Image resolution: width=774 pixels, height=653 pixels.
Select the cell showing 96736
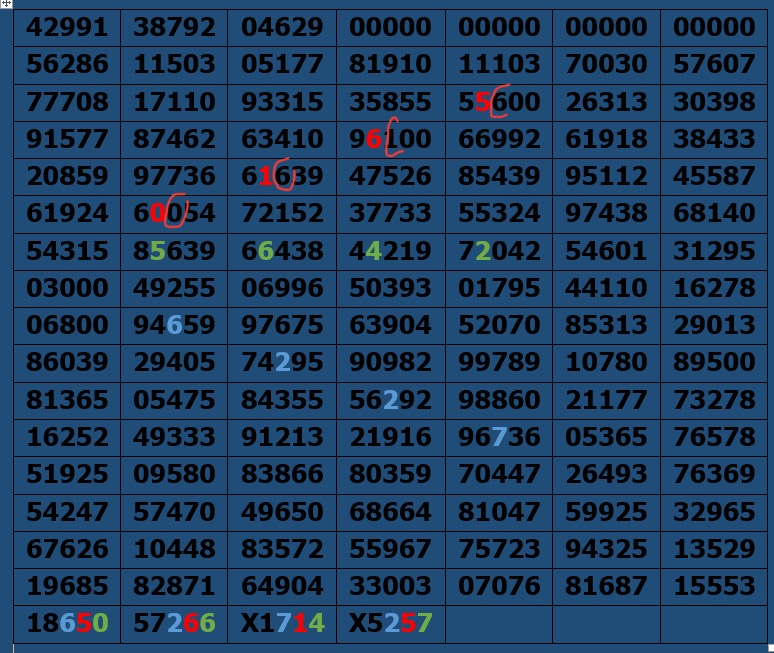[x=499, y=437]
